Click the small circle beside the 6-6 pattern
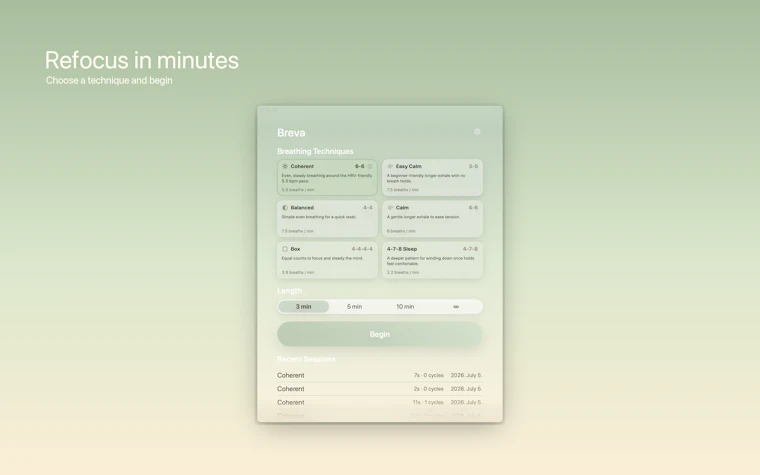This screenshot has height=475, width=760. 370,166
